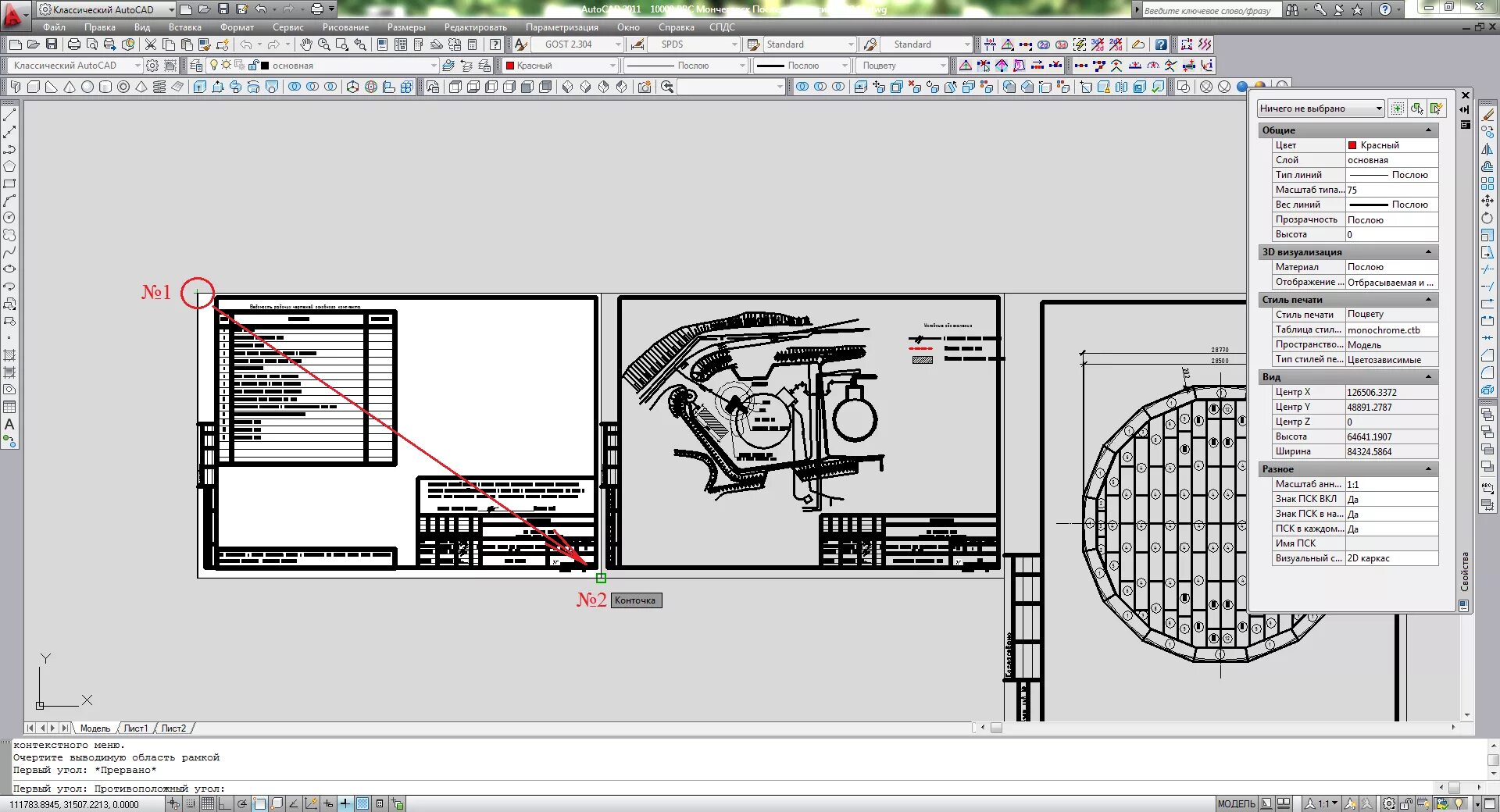Switch to the Лист2 layout tab
The width and height of the screenshot is (1500, 812).
pyautogui.click(x=174, y=728)
